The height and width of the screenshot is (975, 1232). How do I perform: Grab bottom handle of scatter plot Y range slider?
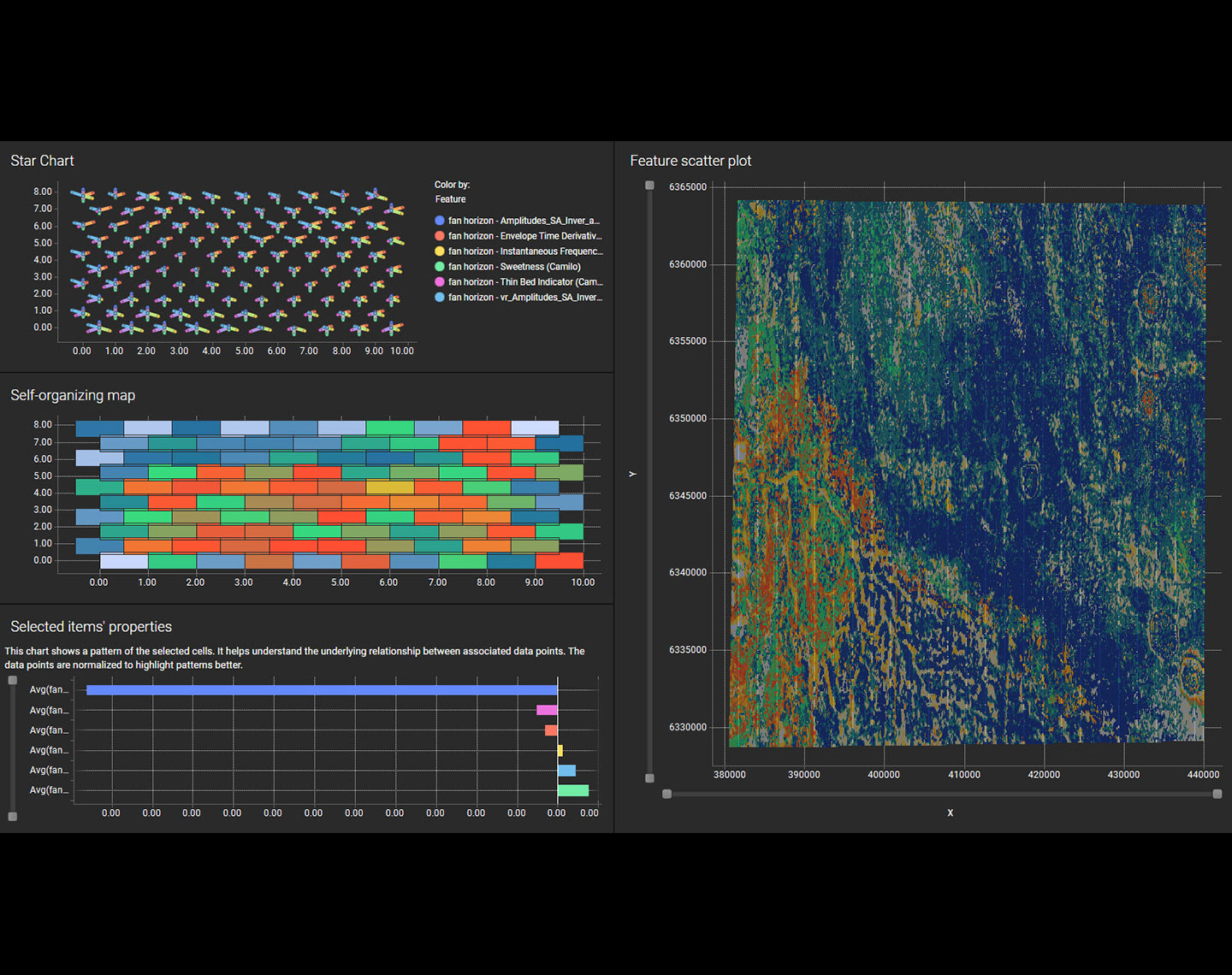tap(649, 778)
